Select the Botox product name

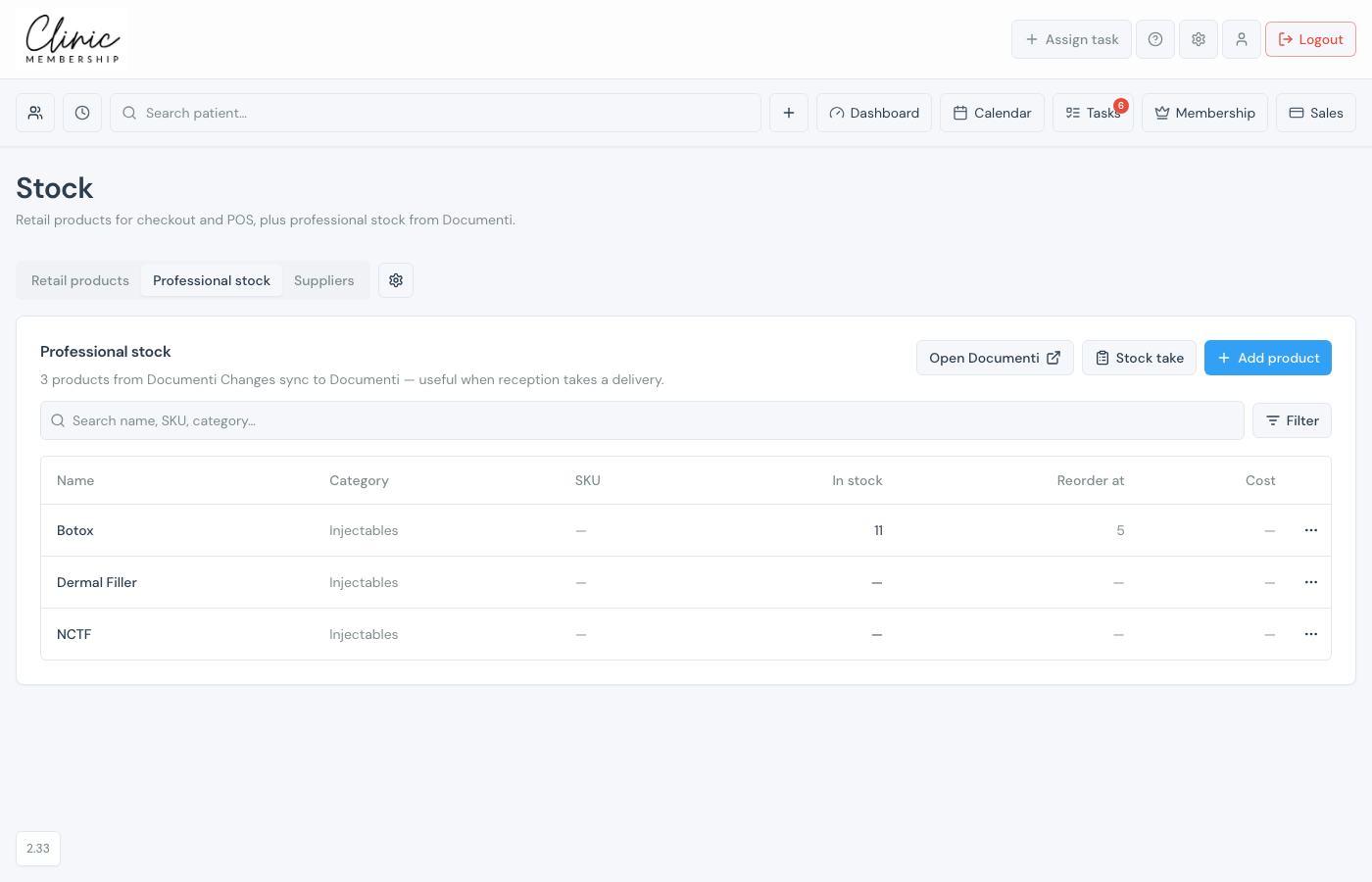[75, 530]
